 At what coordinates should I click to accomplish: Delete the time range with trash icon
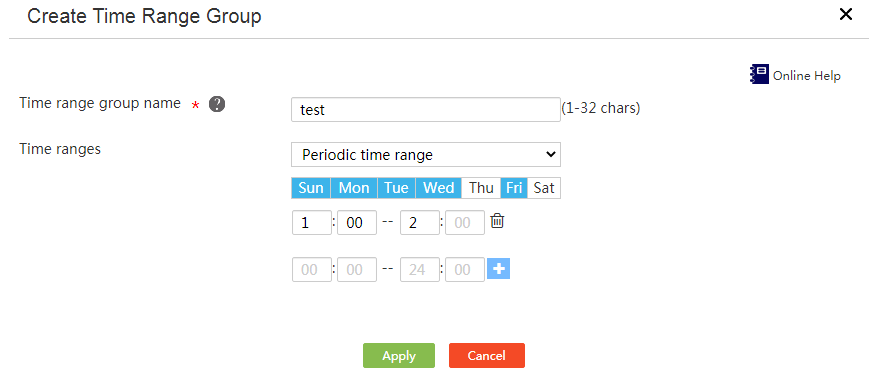tap(497, 221)
